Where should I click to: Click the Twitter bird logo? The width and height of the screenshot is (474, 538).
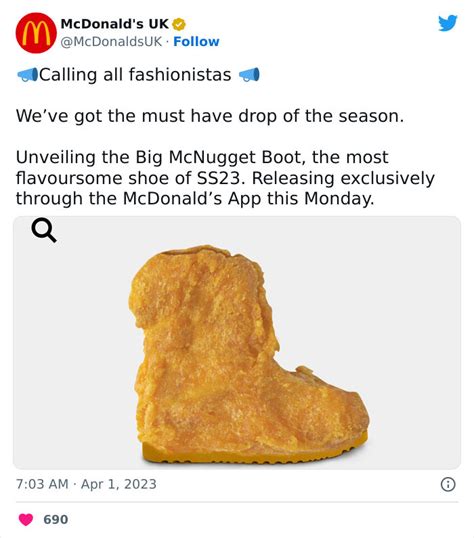(x=448, y=23)
